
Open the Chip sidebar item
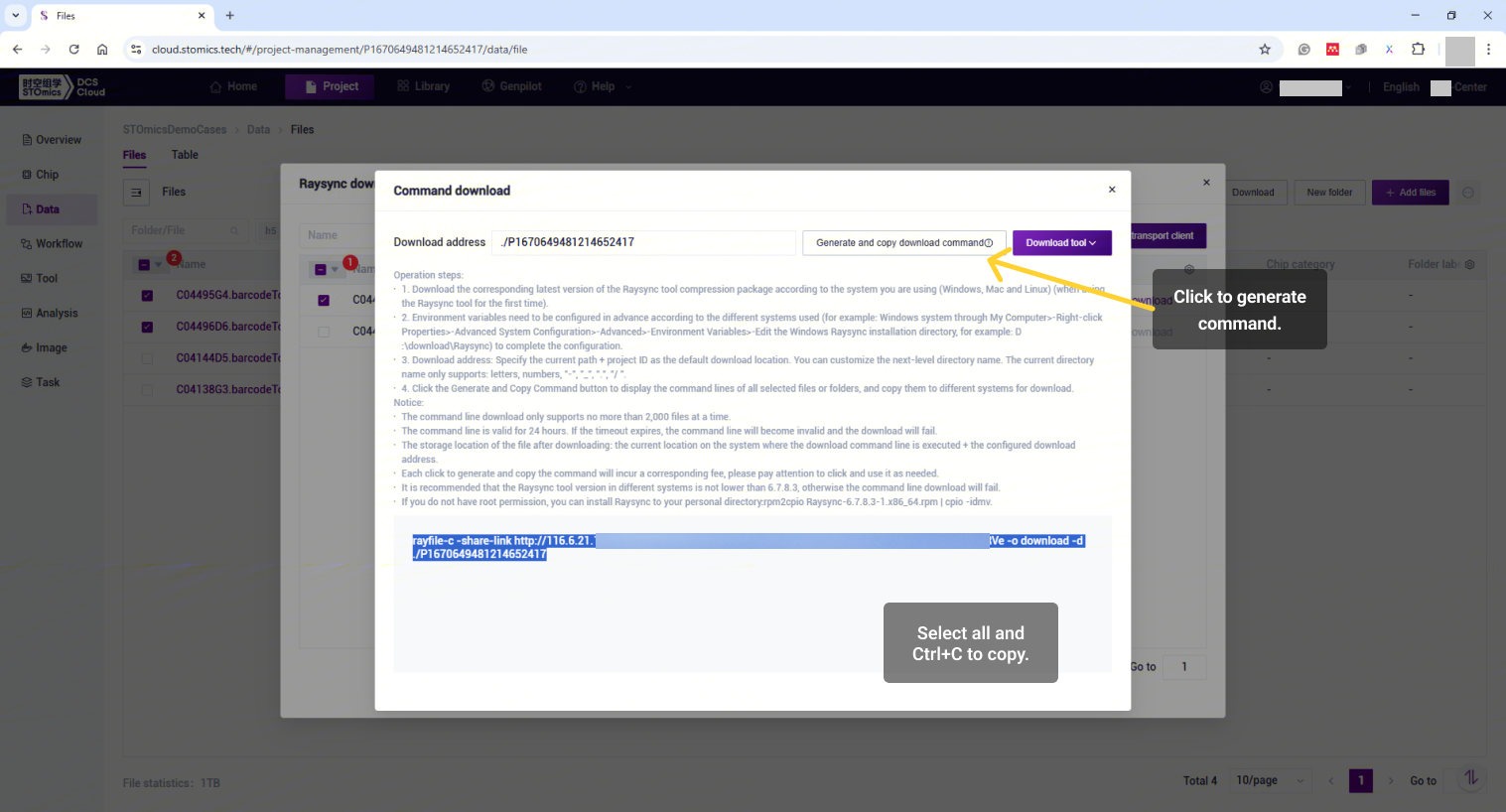(x=52, y=175)
